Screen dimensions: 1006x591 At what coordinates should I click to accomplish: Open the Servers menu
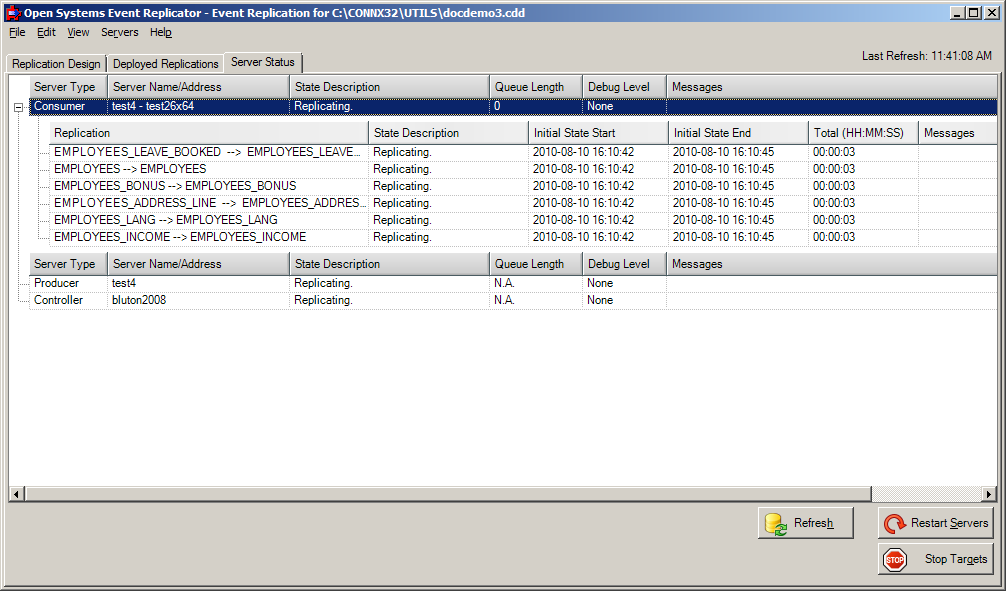(x=119, y=32)
